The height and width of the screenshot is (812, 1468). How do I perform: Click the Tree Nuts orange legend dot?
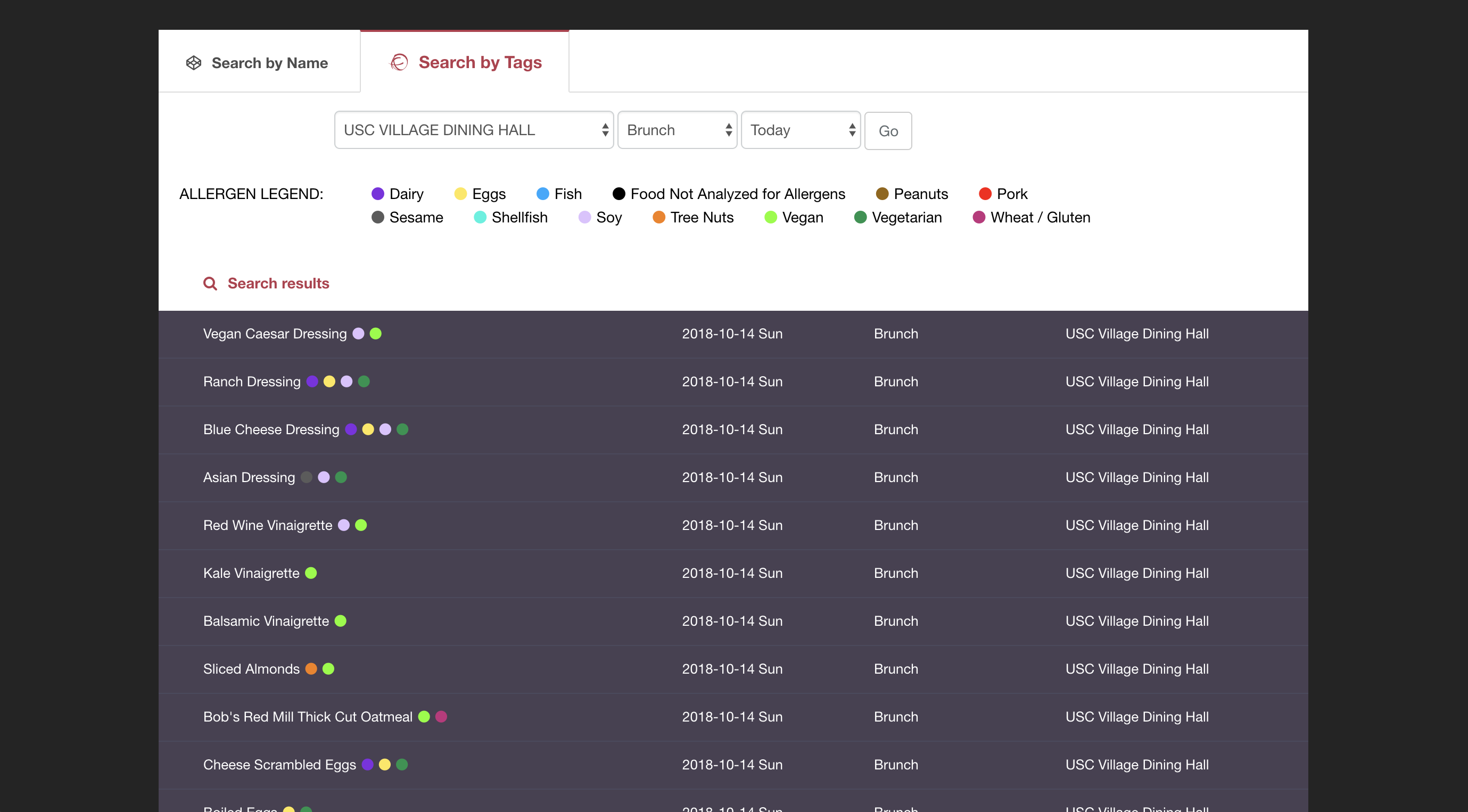coord(659,217)
